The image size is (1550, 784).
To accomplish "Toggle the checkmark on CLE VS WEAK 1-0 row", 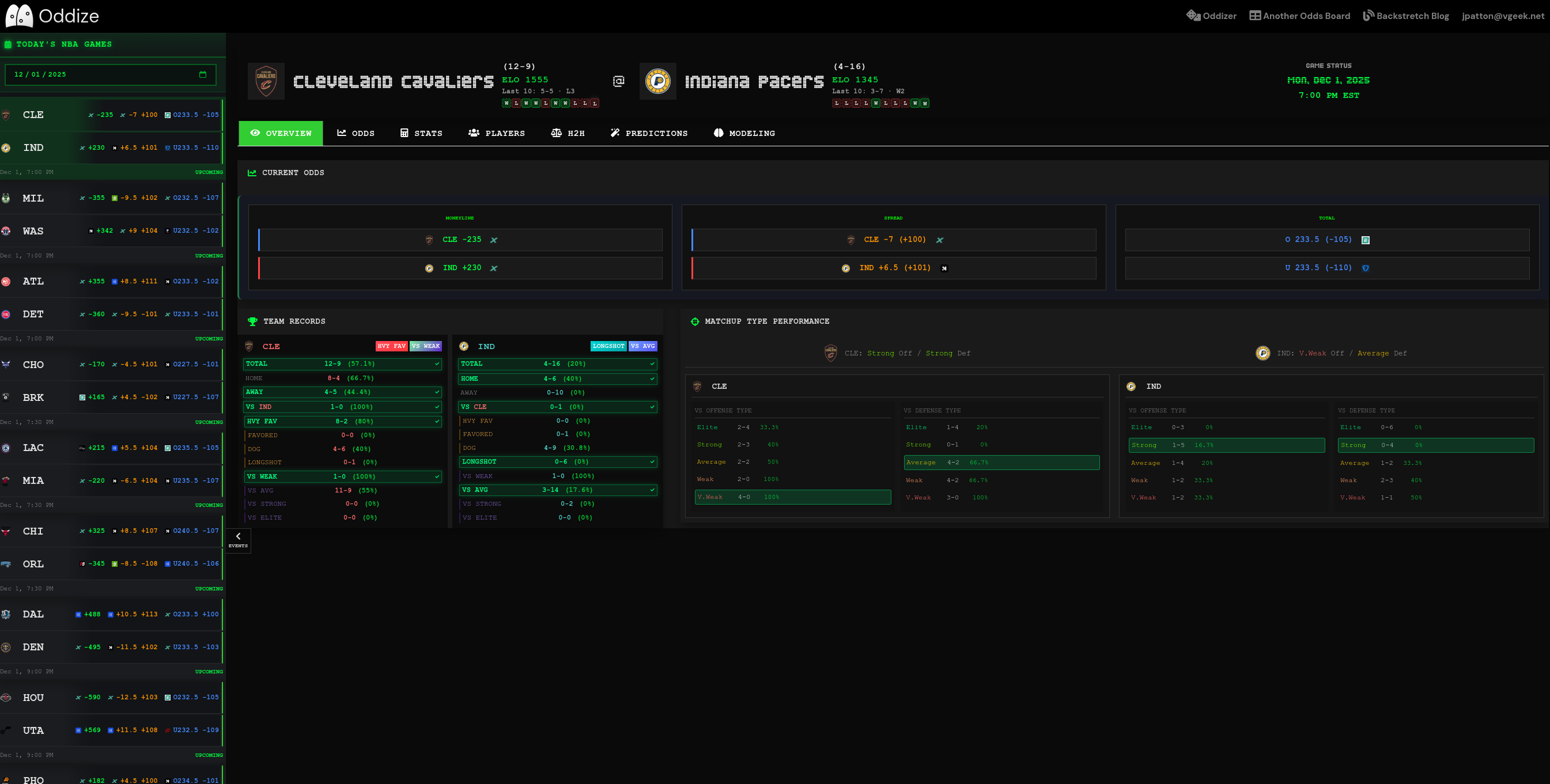I will pyautogui.click(x=437, y=476).
